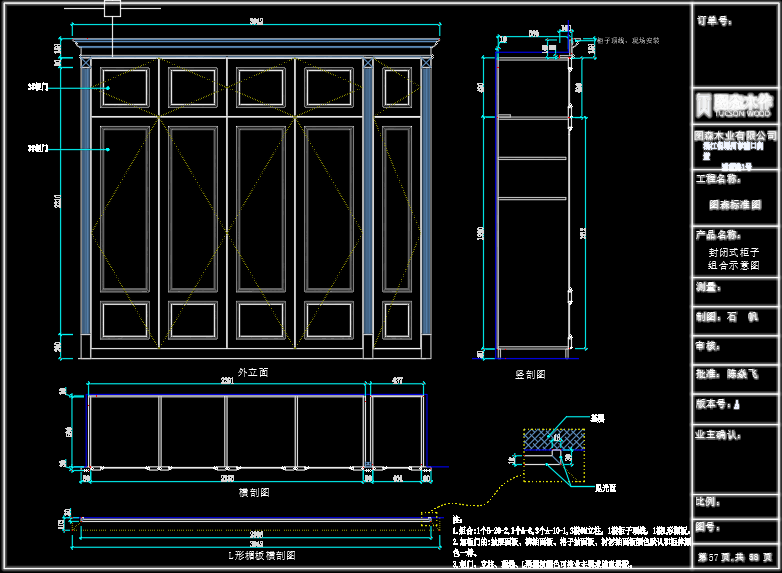Click the 测量 field in title block
This screenshot has height=573, width=782.
(736, 288)
